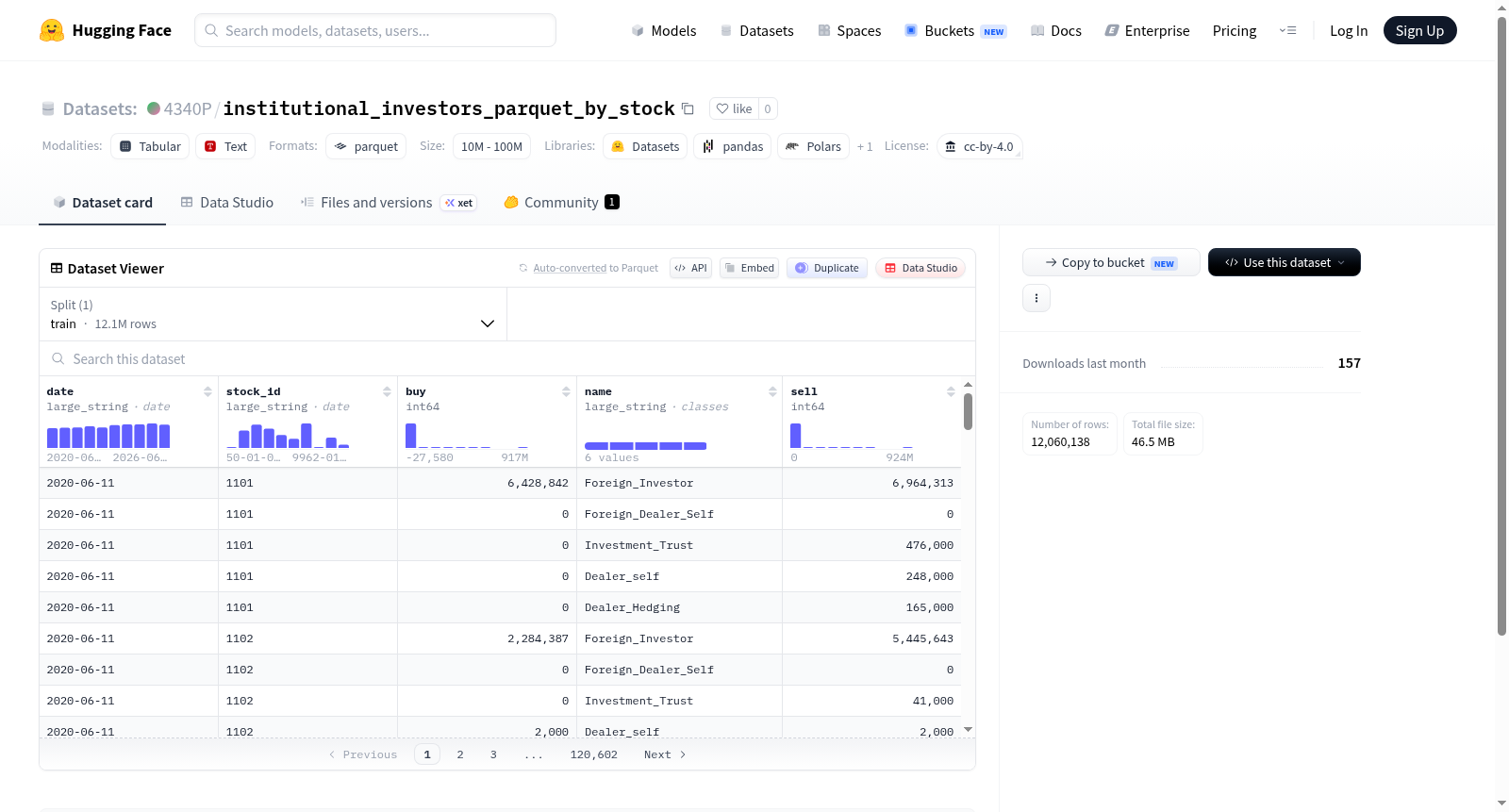Select the pandas library tag
The height and width of the screenshot is (812, 1509).
click(x=733, y=146)
